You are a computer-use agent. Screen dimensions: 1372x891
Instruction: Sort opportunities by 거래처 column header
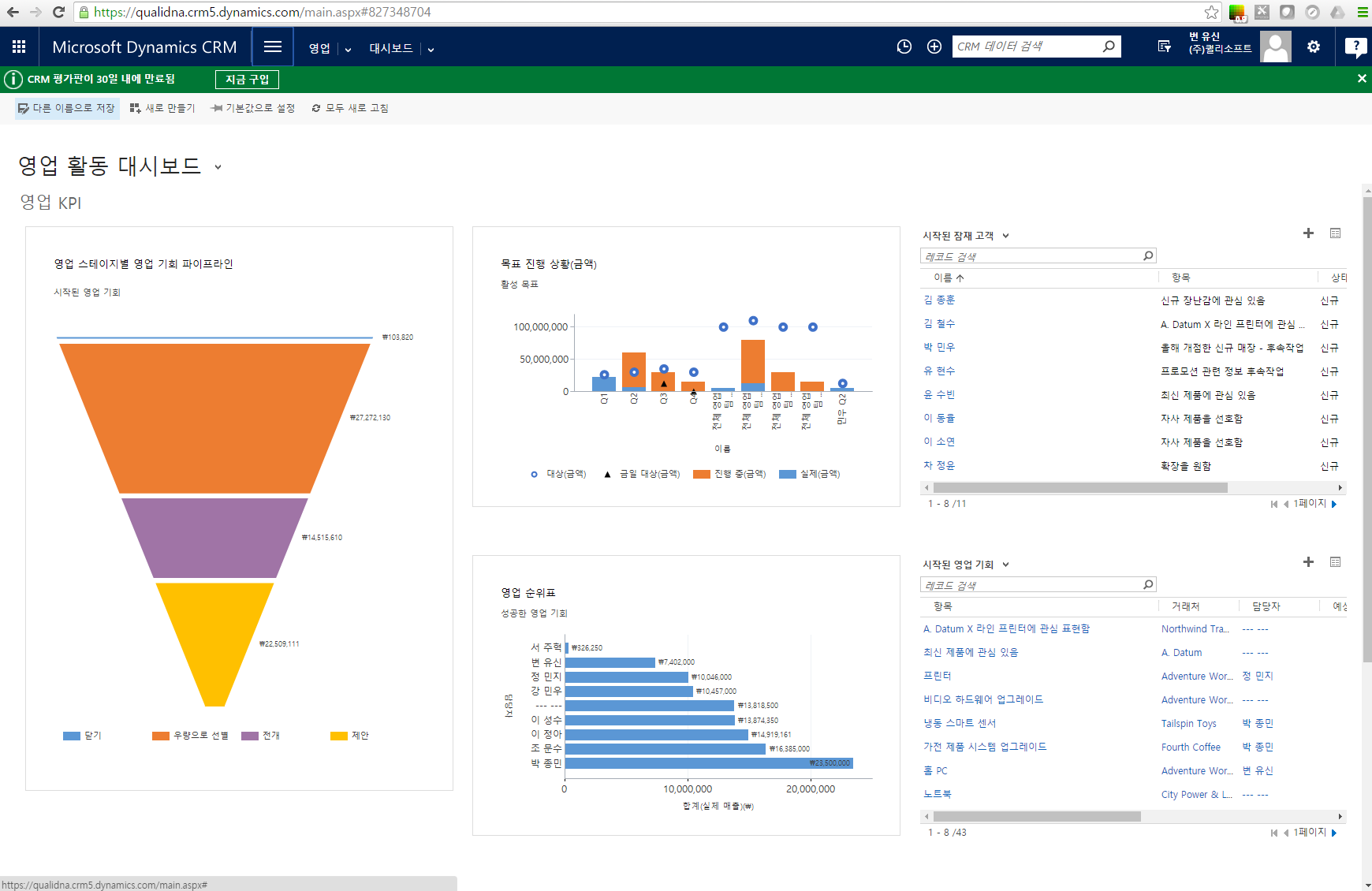click(1185, 606)
